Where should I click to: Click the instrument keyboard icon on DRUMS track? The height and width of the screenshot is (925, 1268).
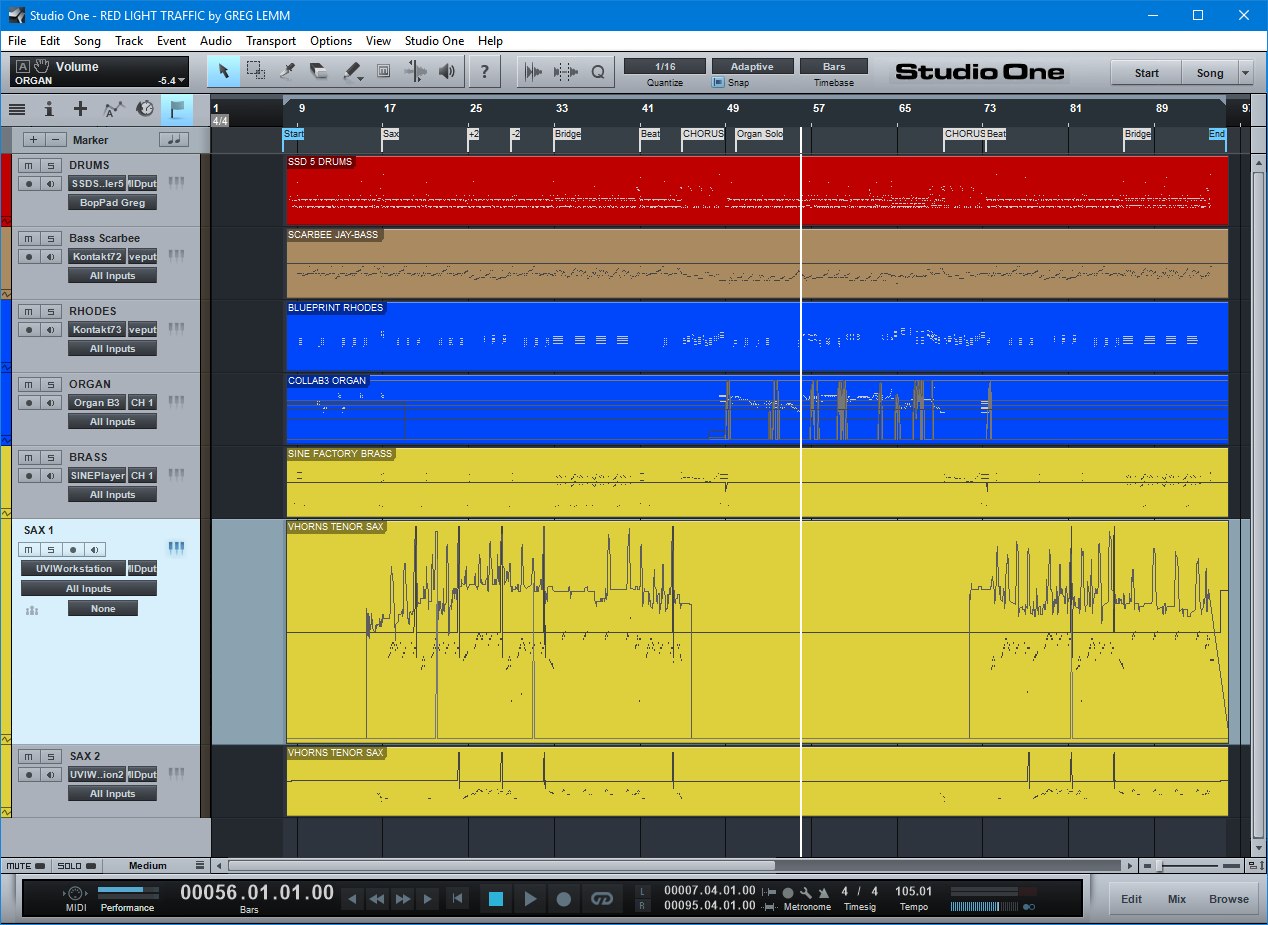click(x=177, y=182)
